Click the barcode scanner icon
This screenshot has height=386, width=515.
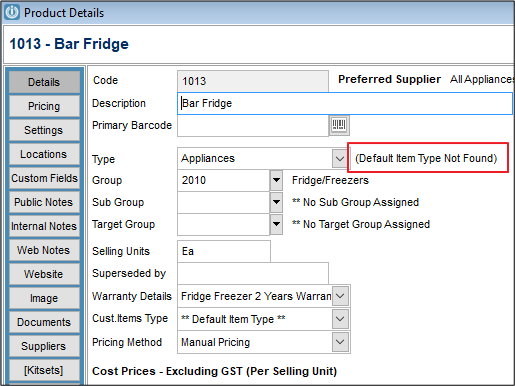click(x=339, y=125)
